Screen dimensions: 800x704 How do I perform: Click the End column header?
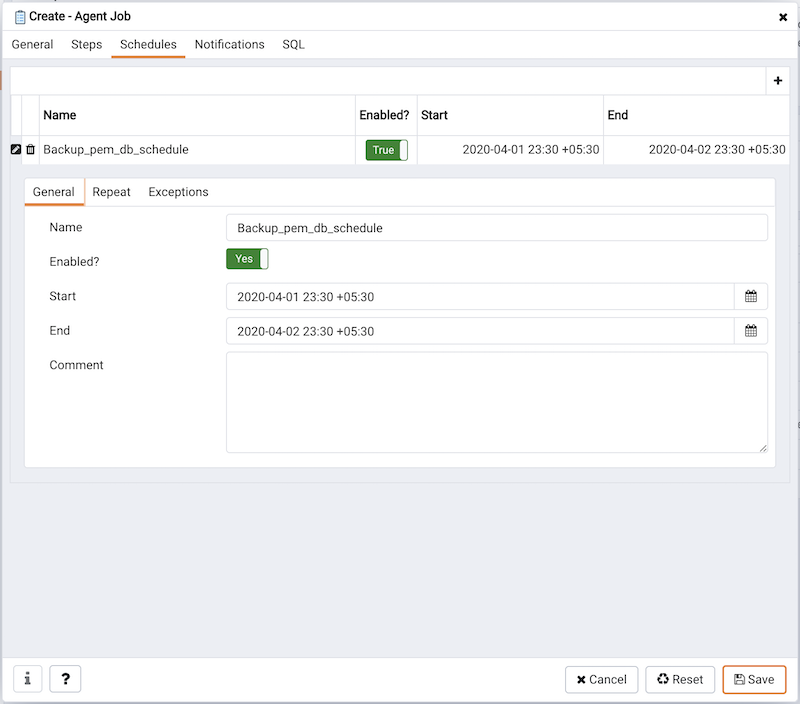696,115
